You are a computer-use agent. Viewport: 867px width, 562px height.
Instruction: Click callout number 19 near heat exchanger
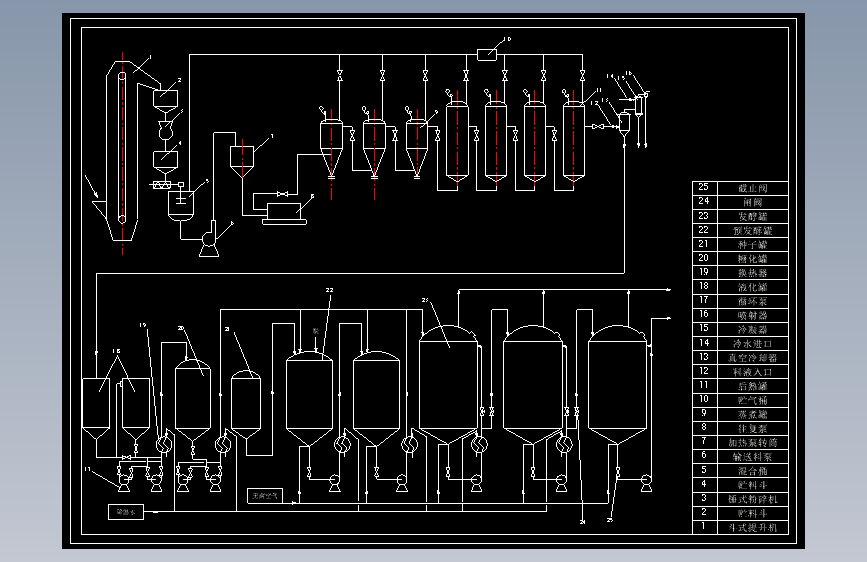click(143, 325)
